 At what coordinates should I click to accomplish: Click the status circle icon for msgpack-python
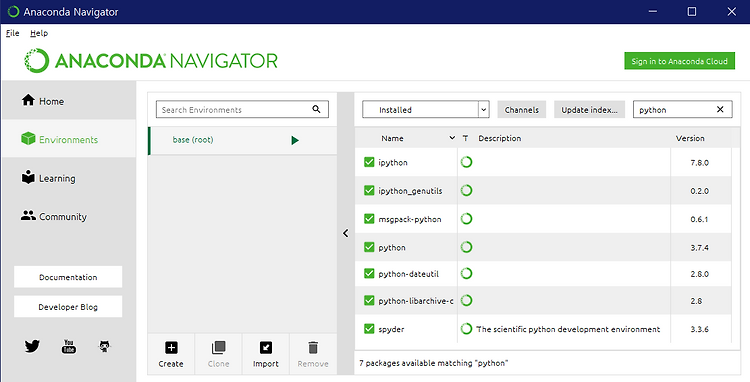point(466,218)
